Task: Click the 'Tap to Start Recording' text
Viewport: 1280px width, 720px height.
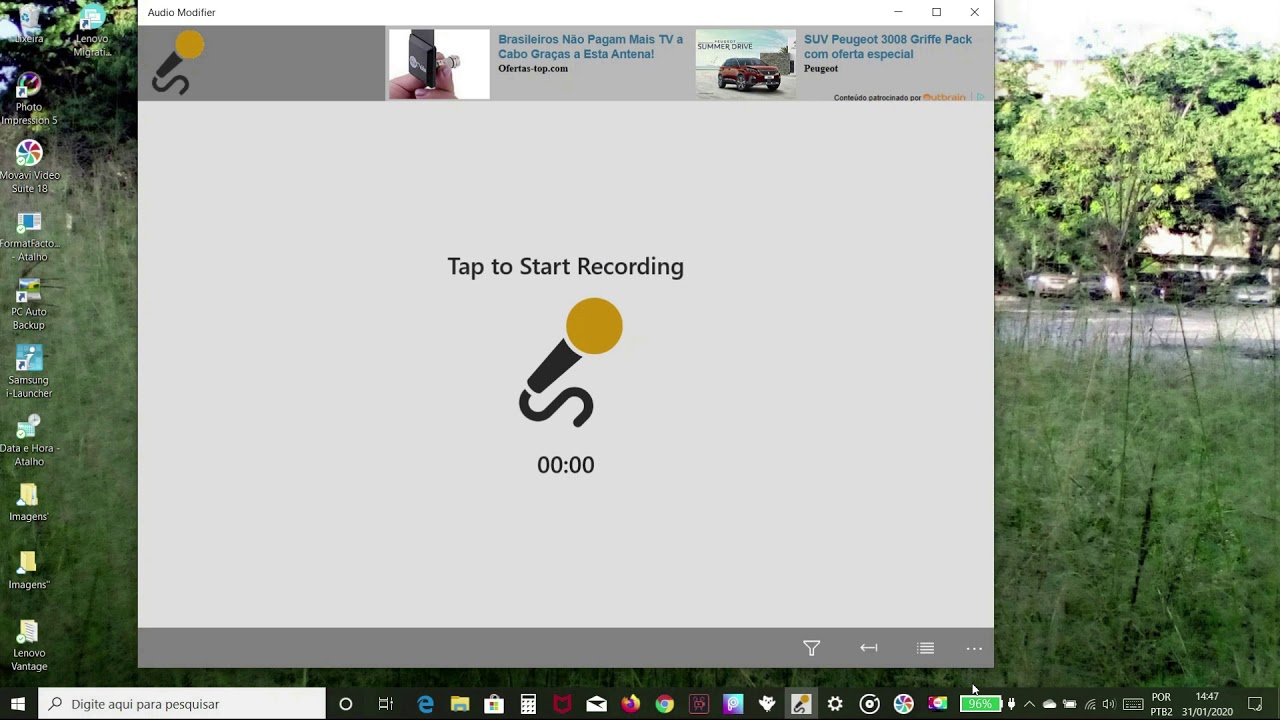Action: [x=566, y=266]
